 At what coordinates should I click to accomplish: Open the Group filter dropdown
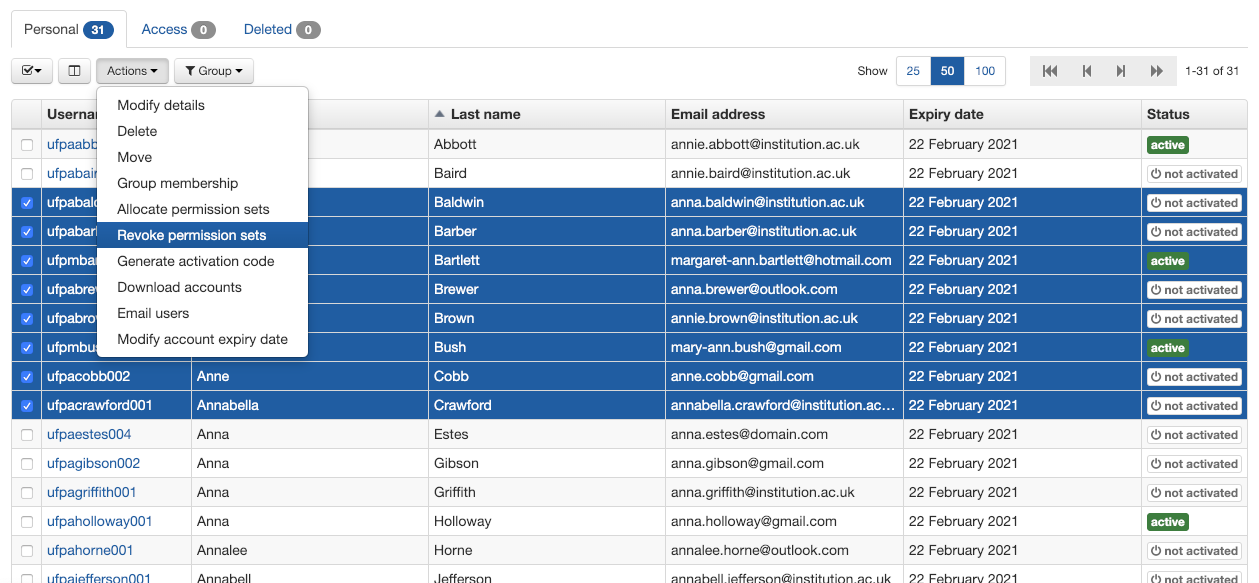[213, 71]
